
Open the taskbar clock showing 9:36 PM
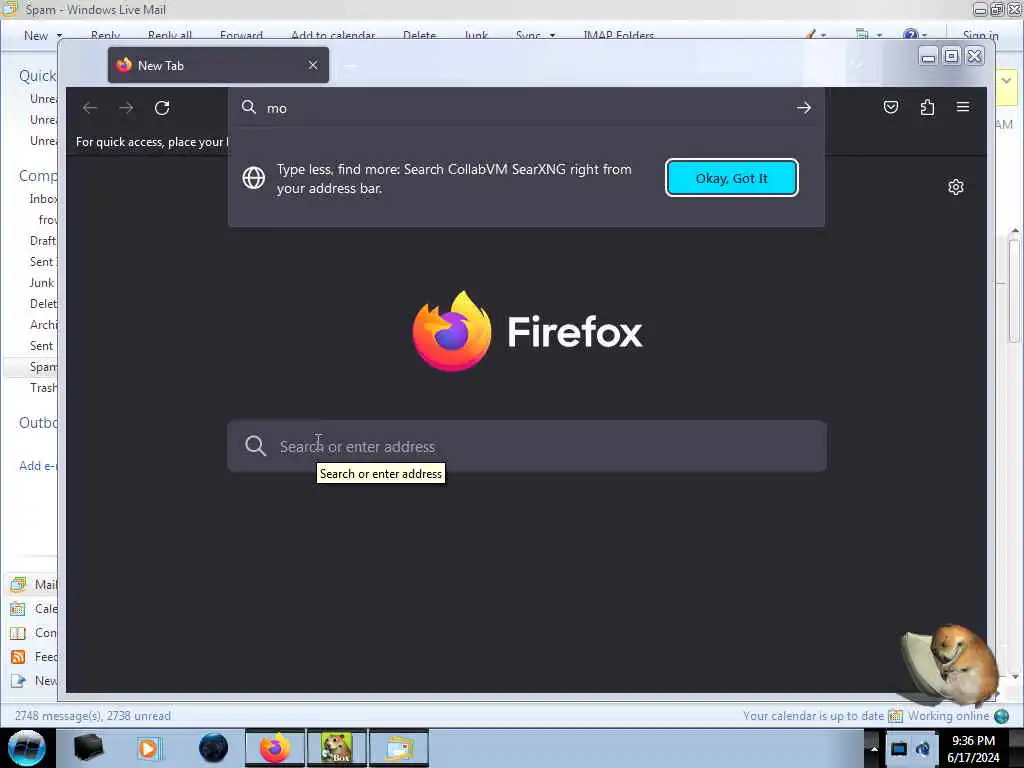pos(973,749)
